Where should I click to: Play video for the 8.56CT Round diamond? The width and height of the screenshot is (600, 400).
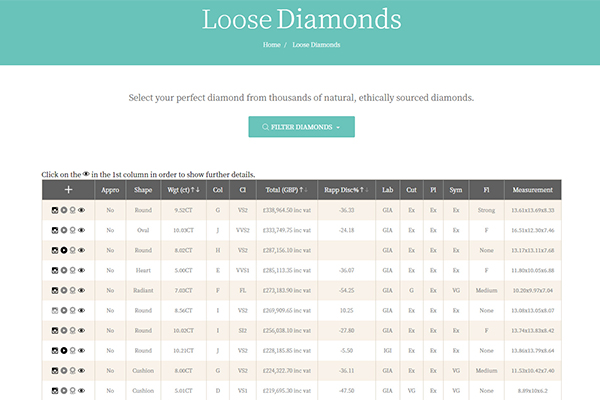point(64,310)
